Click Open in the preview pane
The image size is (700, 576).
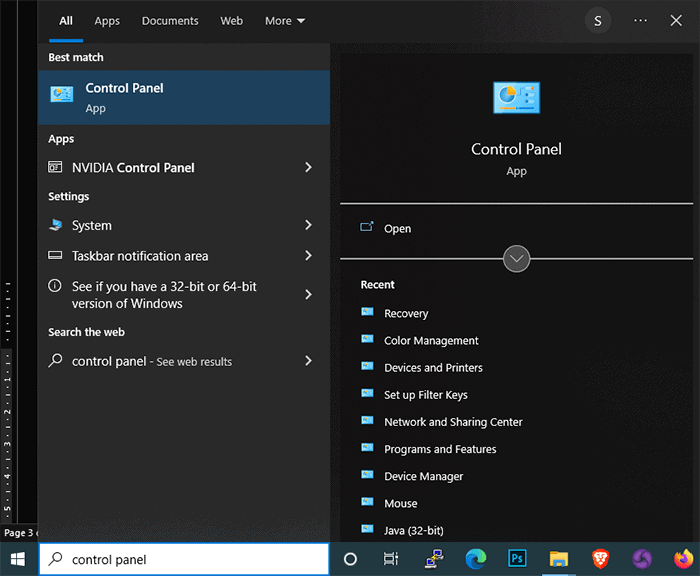click(397, 229)
